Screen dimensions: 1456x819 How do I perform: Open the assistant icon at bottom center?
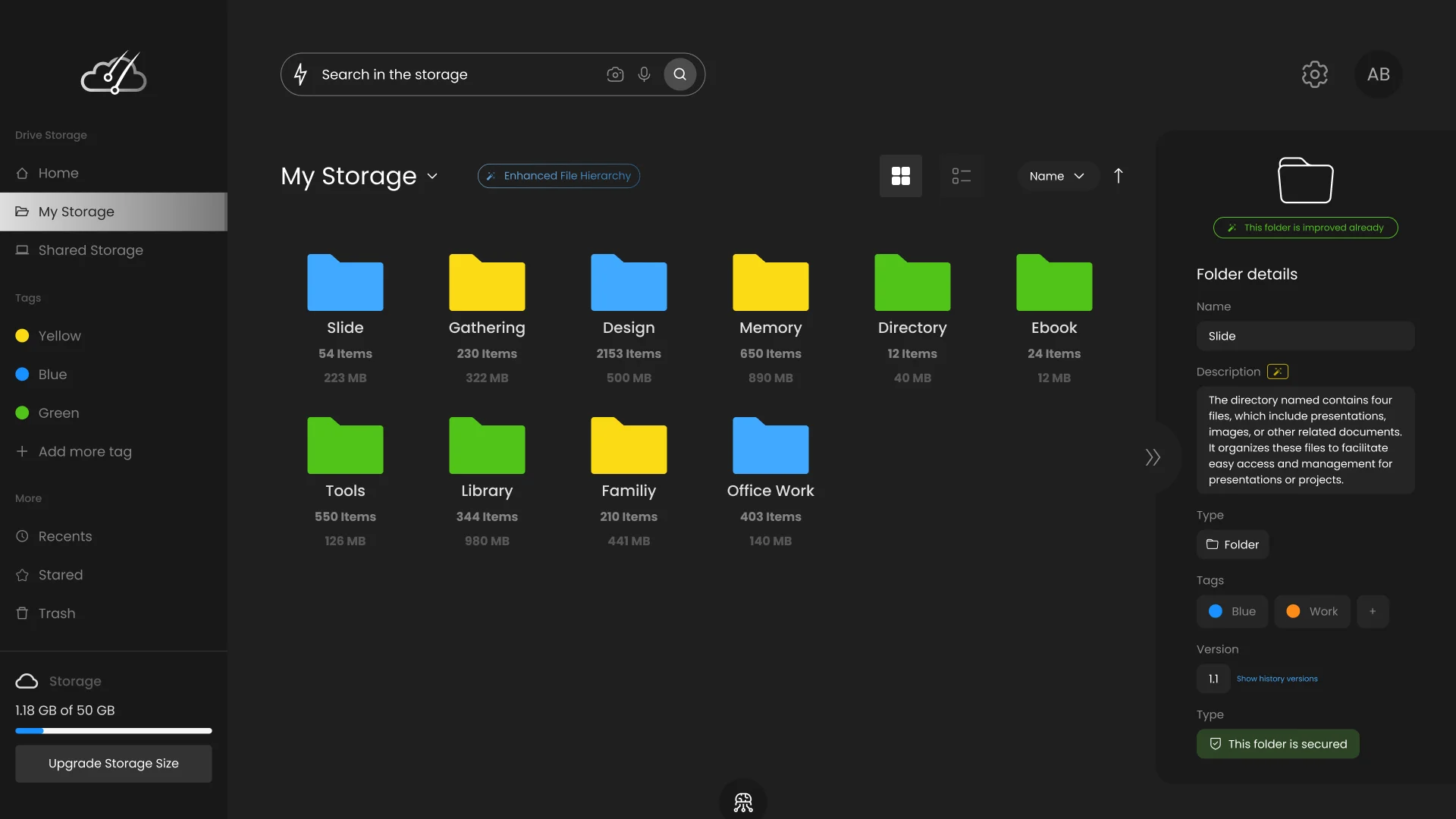743,801
